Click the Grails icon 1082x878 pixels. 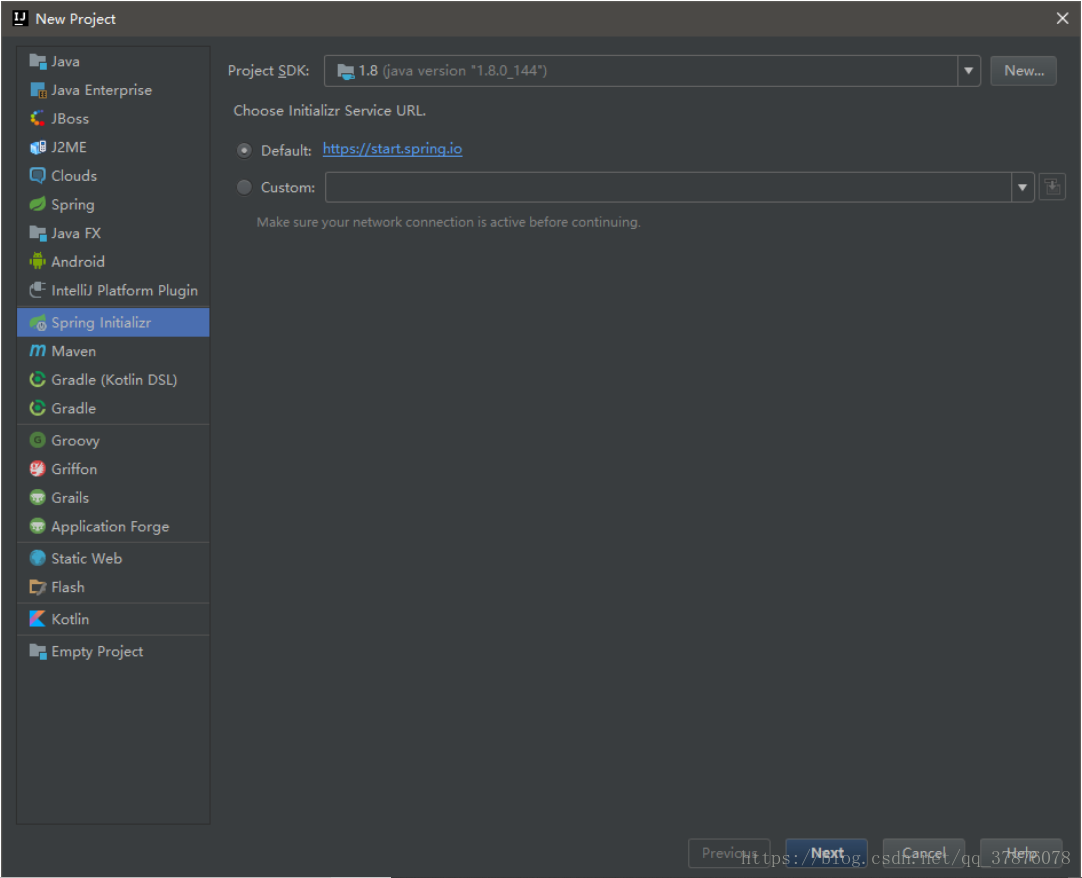click(x=37, y=498)
